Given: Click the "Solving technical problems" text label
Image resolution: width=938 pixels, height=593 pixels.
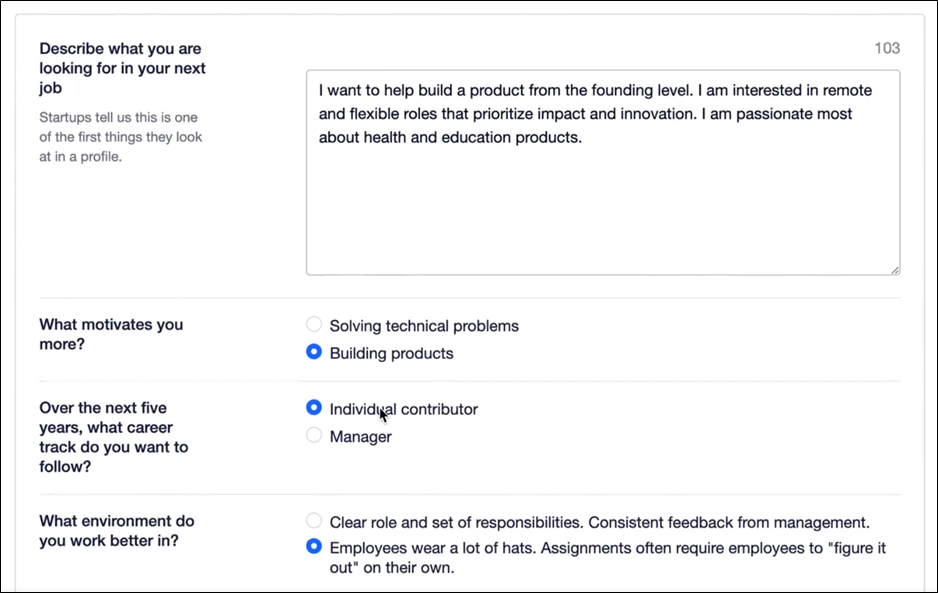Looking at the screenshot, I should tap(423, 325).
